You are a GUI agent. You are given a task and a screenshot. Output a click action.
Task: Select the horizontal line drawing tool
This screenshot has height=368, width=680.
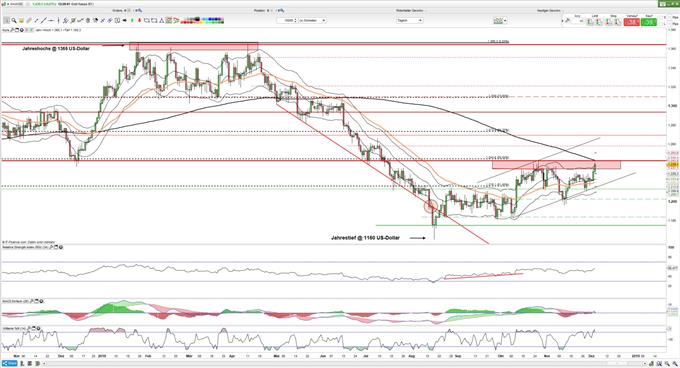(50, 20)
